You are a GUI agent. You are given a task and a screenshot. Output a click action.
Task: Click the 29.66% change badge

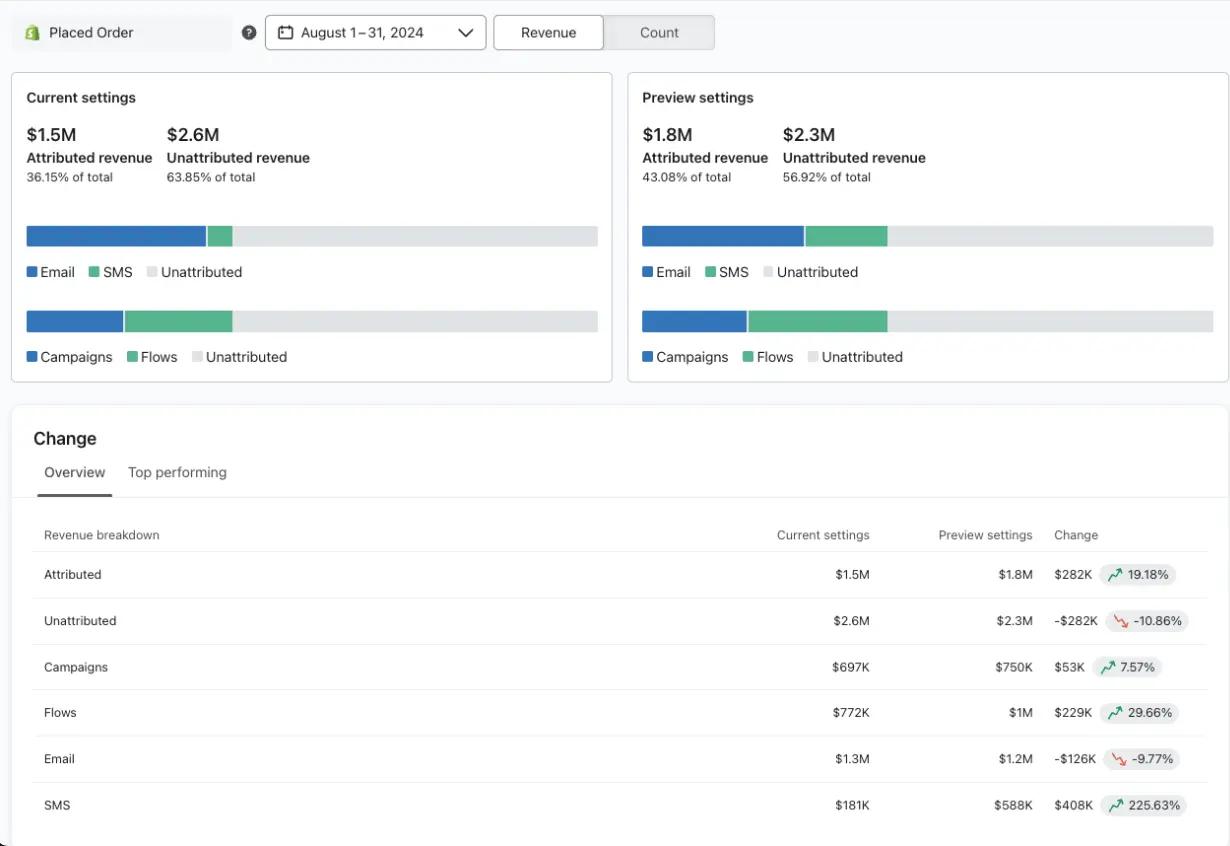[1139, 713]
